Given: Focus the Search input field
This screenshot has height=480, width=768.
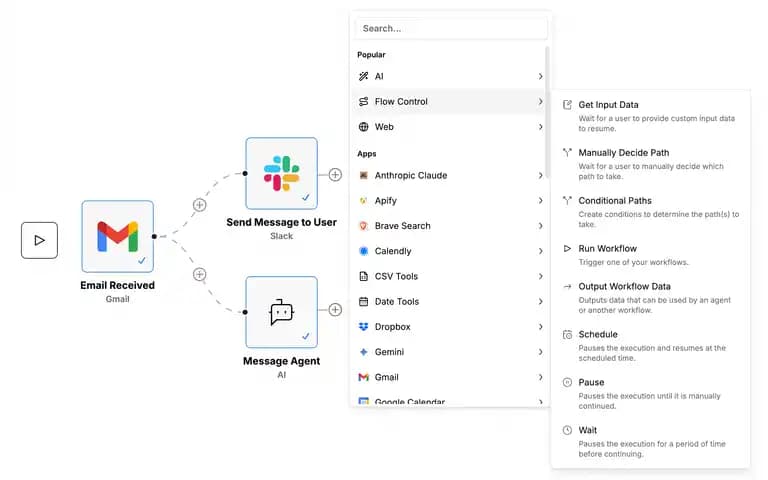Looking at the screenshot, I should pyautogui.click(x=451, y=28).
